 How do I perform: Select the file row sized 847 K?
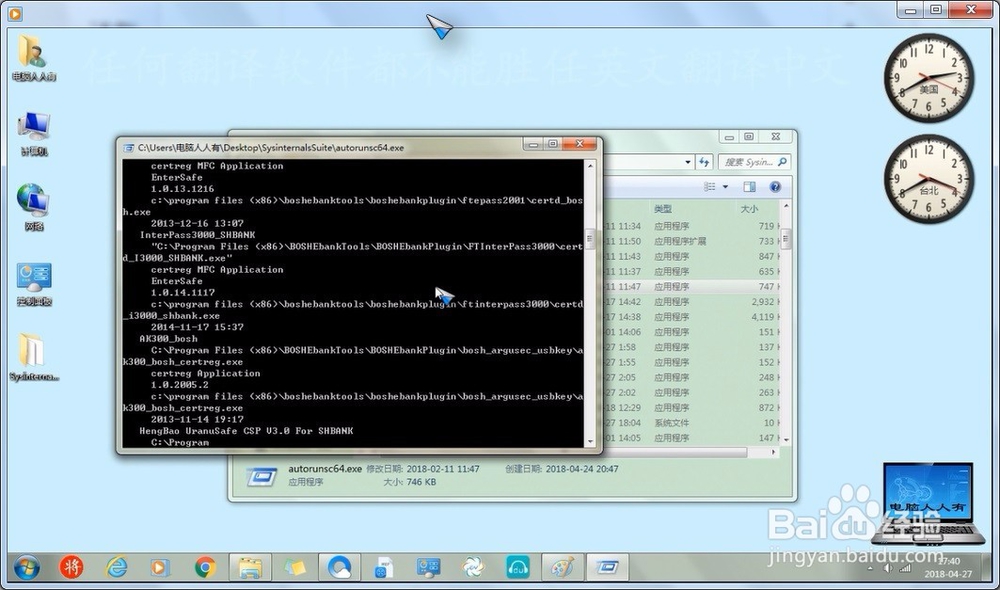click(x=691, y=256)
